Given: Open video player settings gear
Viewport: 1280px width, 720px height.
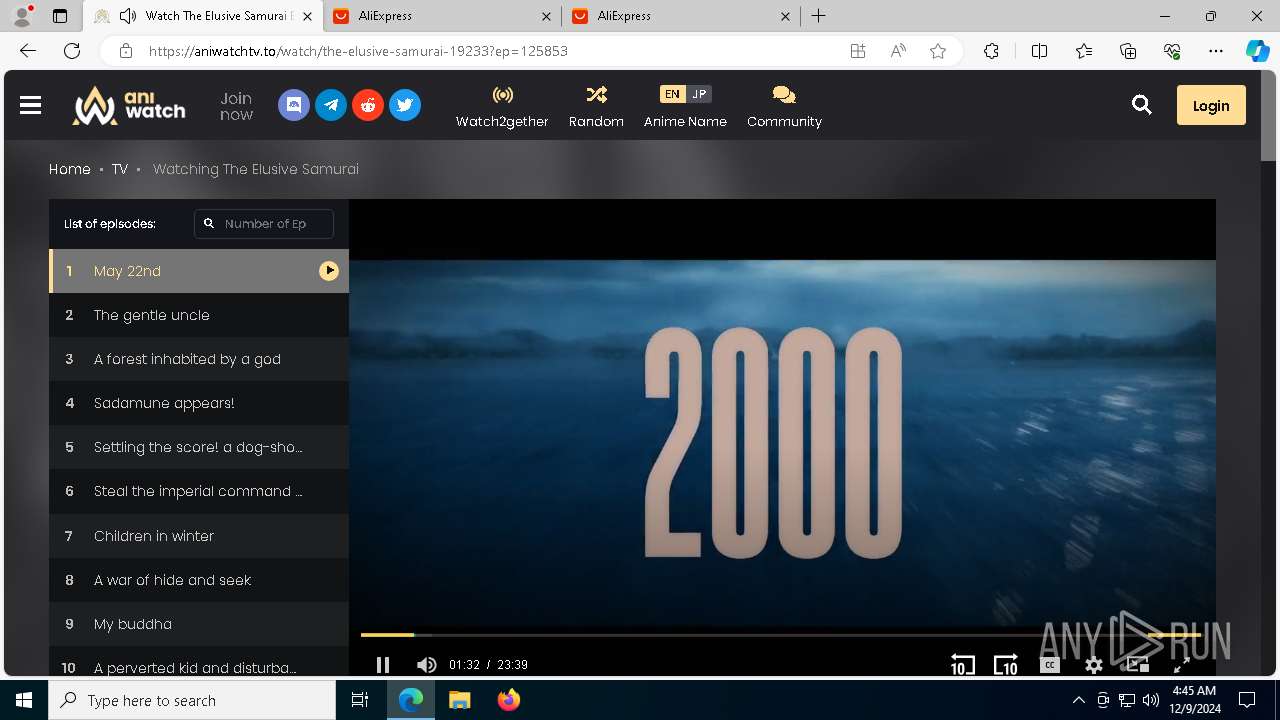Looking at the screenshot, I should coord(1094,665).
